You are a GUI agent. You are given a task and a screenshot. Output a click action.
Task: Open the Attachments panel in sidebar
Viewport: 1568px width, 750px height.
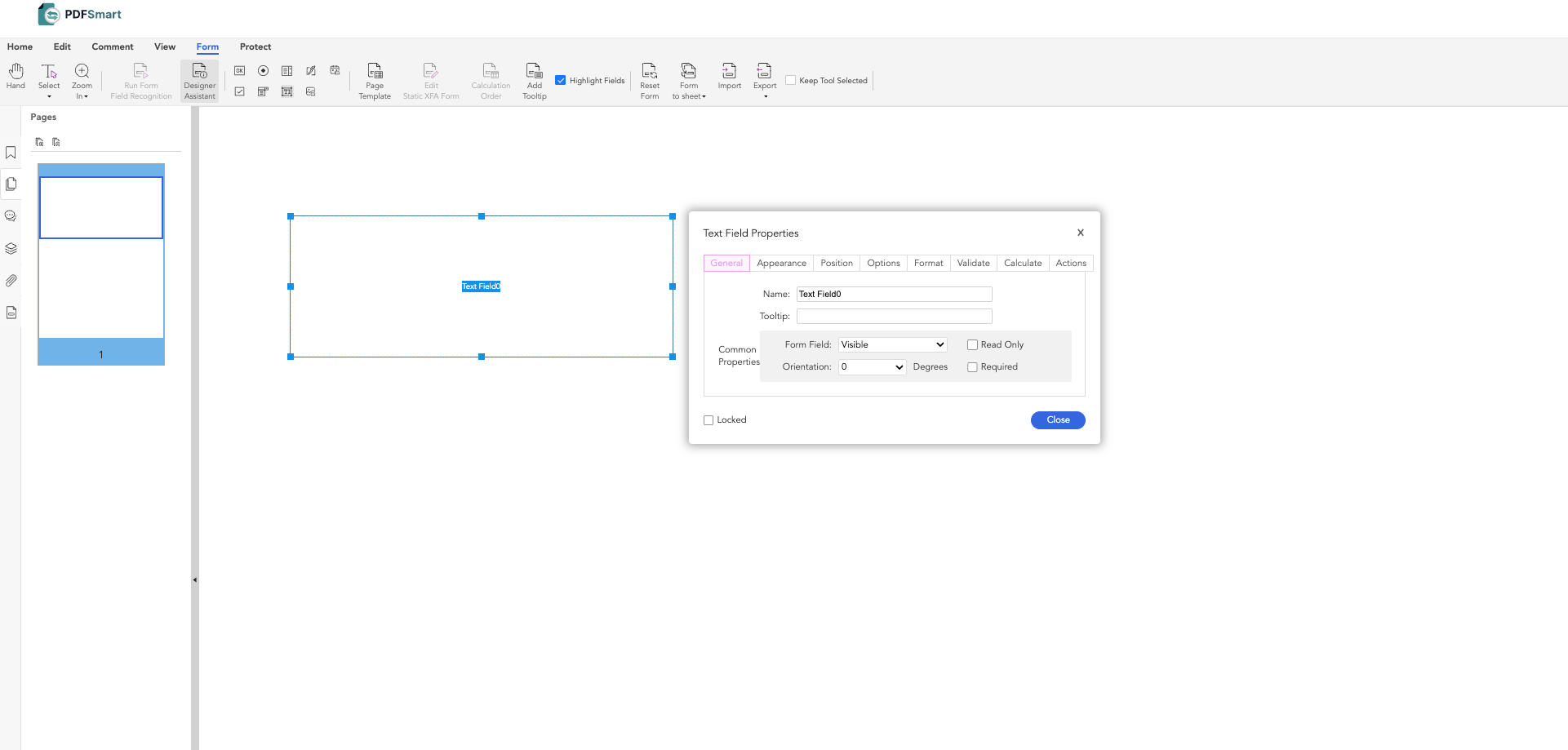coord(11,280)
